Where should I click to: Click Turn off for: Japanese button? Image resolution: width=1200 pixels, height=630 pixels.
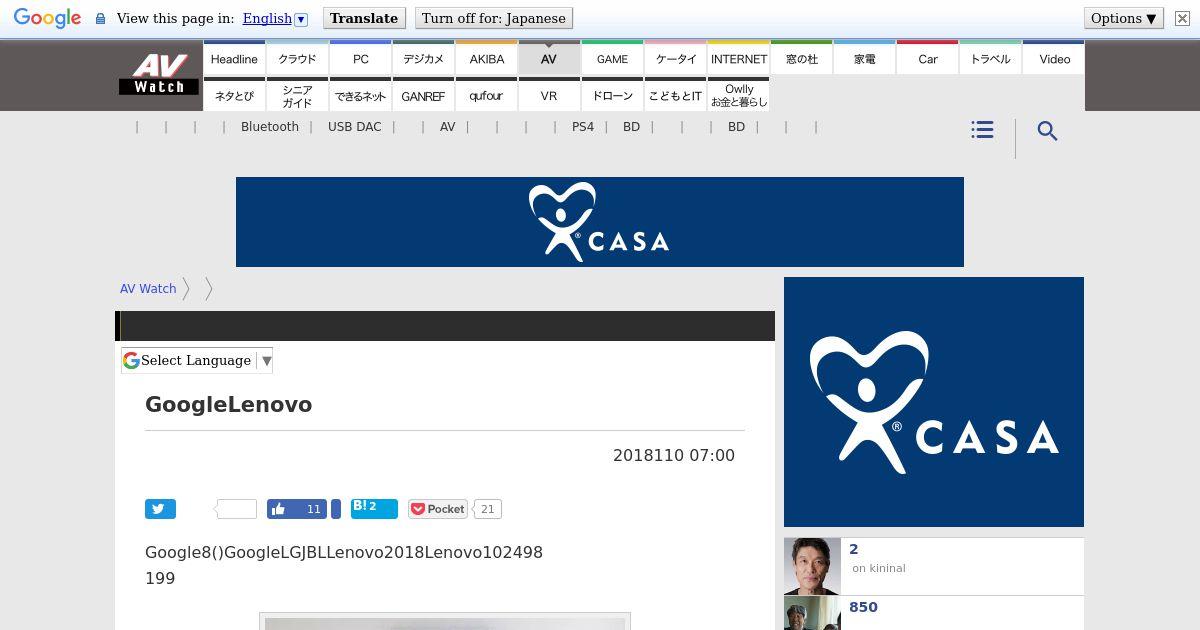[493, 18]
